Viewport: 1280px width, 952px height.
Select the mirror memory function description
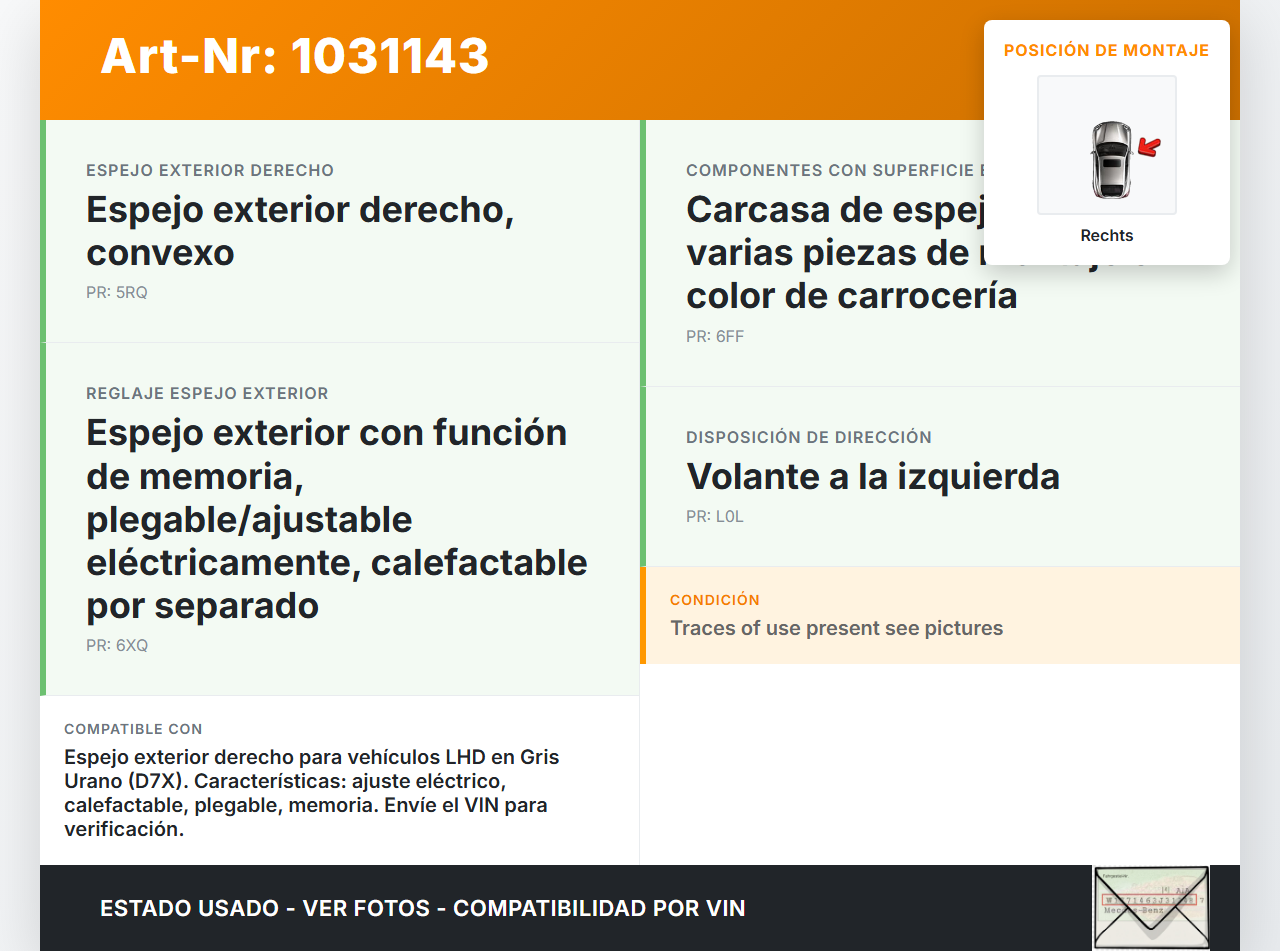[337, 519]
